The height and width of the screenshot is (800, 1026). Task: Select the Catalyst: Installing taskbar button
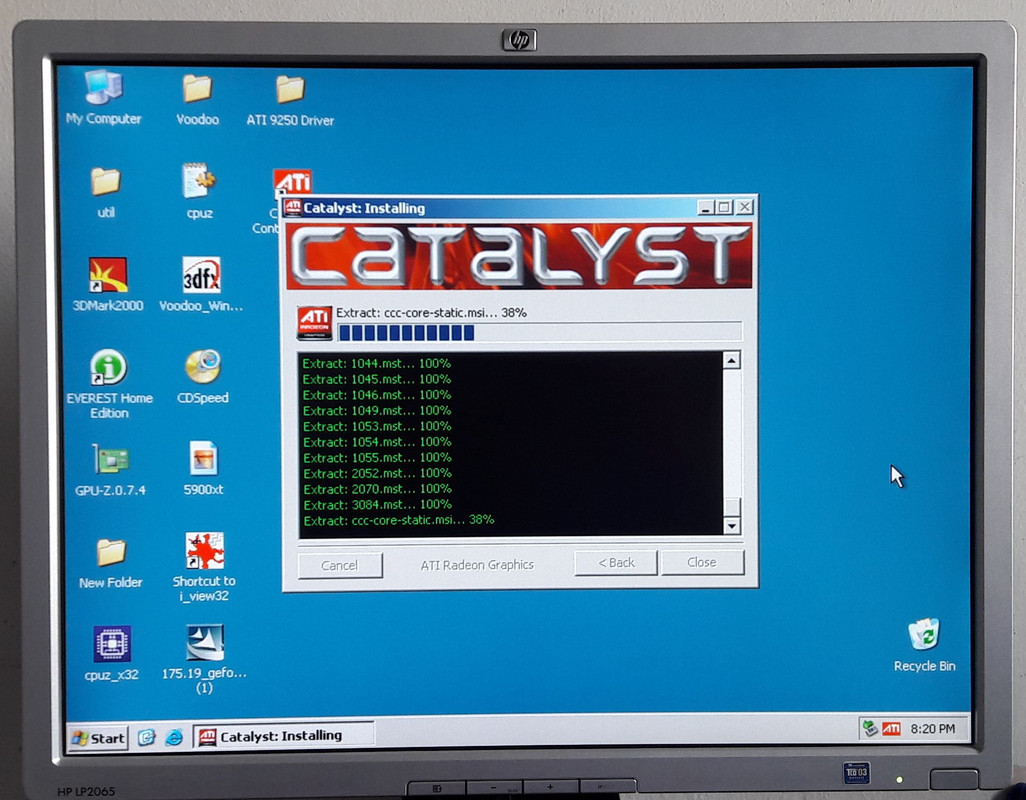(283, 735)
